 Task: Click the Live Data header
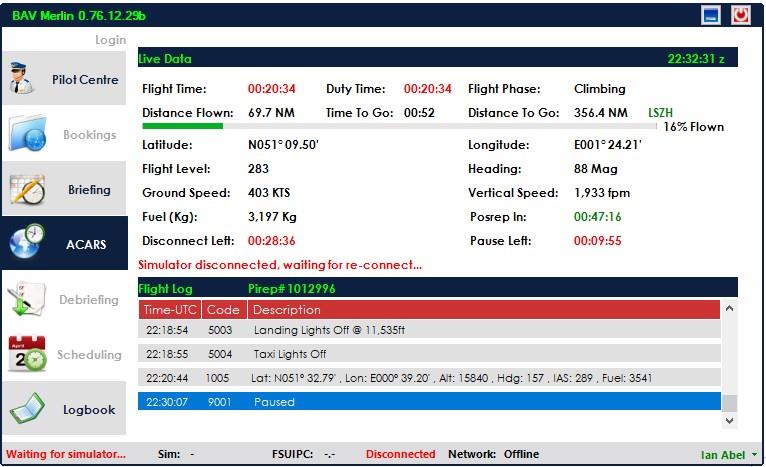coord(165,59)
